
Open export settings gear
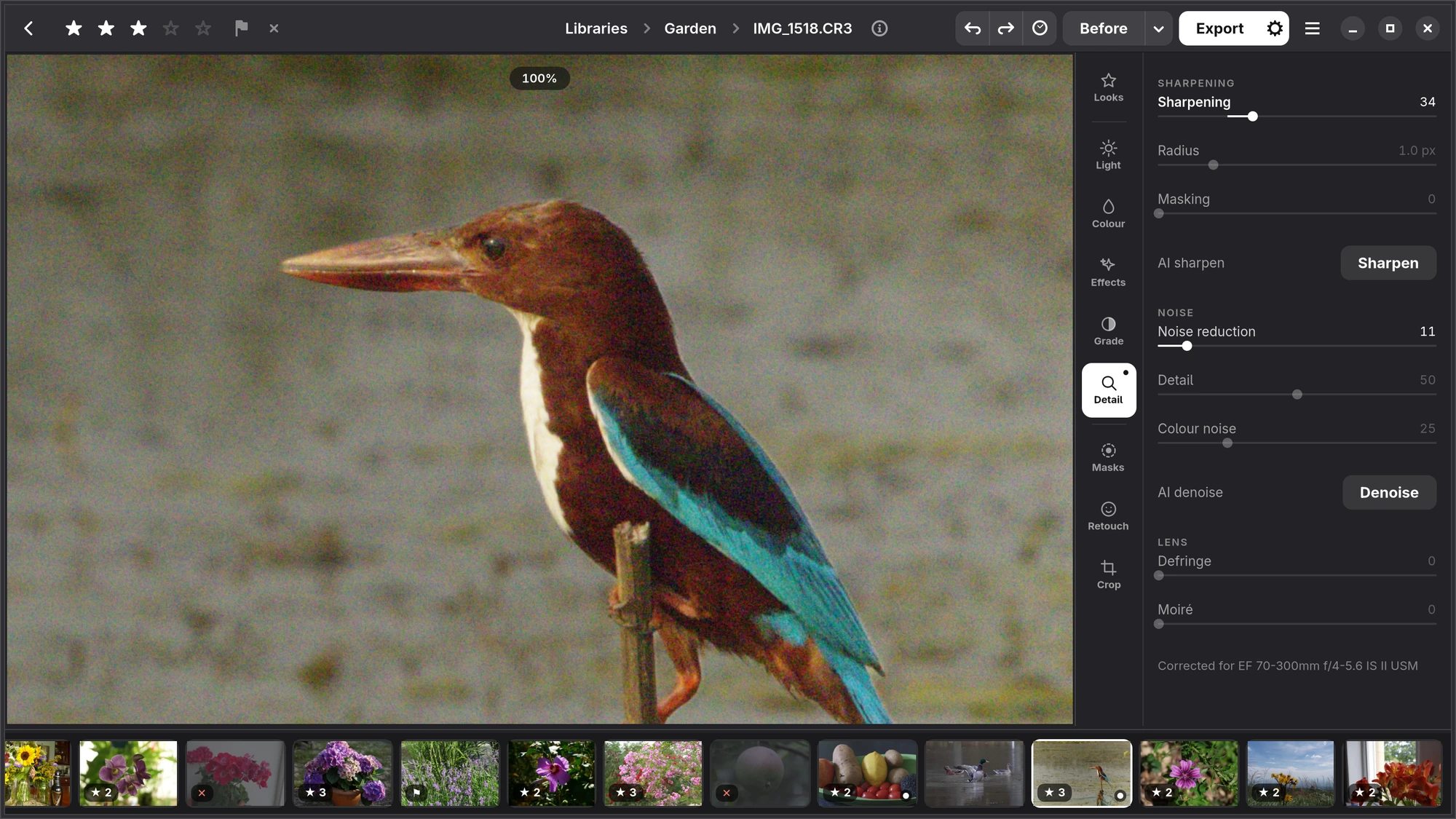coord(1275,28)
